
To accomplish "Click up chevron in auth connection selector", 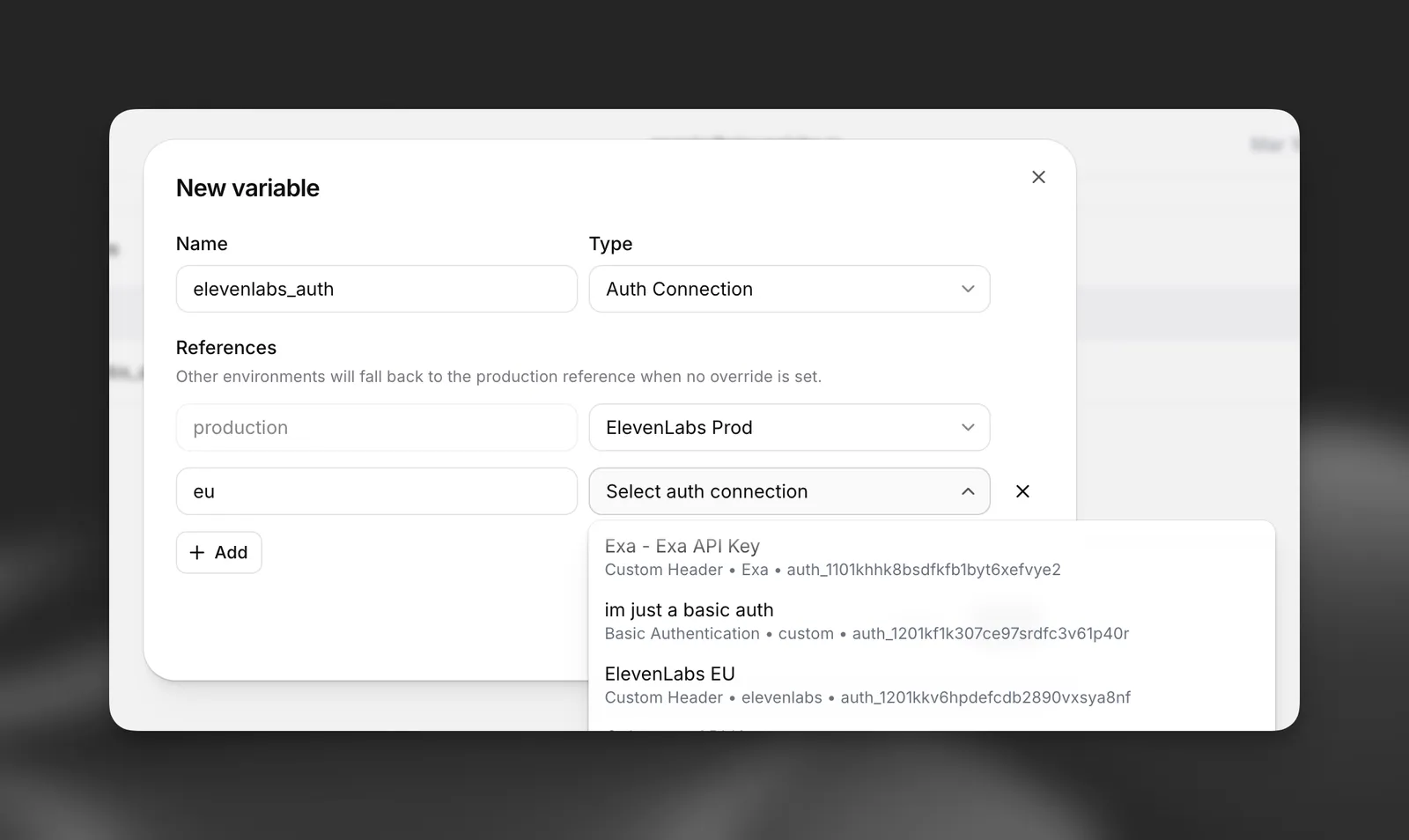I will 968,491.
